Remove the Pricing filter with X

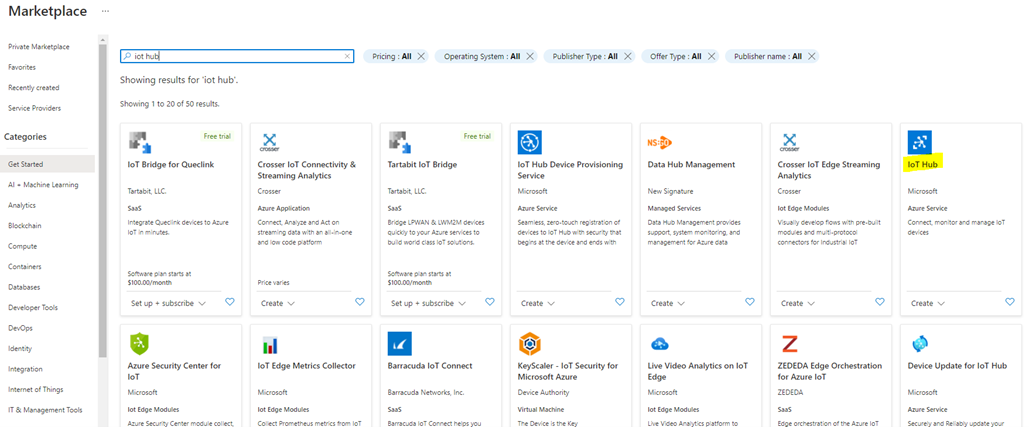coord(421,56)
